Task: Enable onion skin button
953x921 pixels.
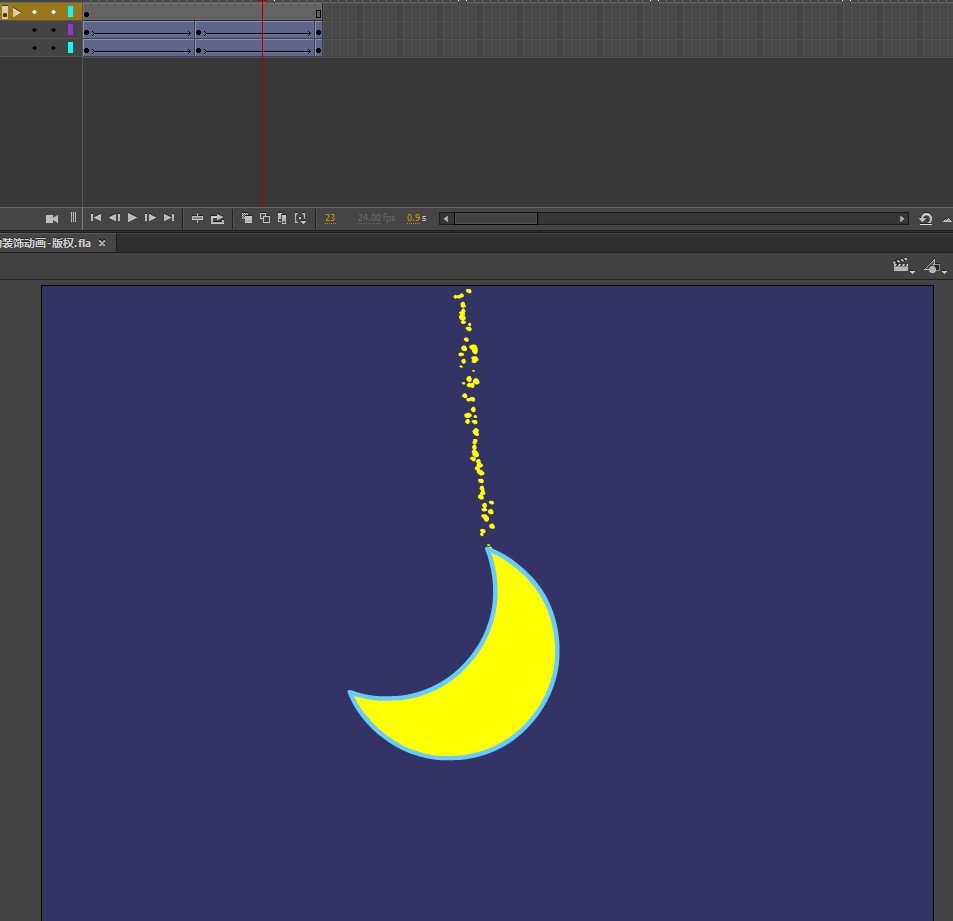Action: (247, 218)
